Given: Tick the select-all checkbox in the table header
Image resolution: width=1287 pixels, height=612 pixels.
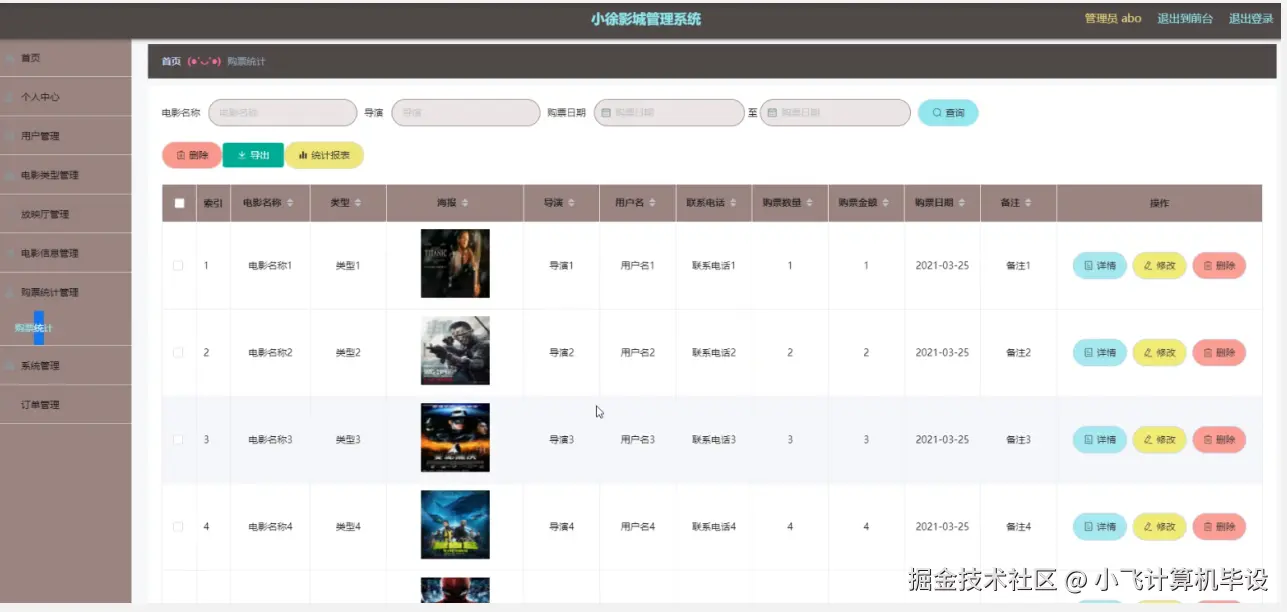Looking at the screenshot, I should pos(179,203).
